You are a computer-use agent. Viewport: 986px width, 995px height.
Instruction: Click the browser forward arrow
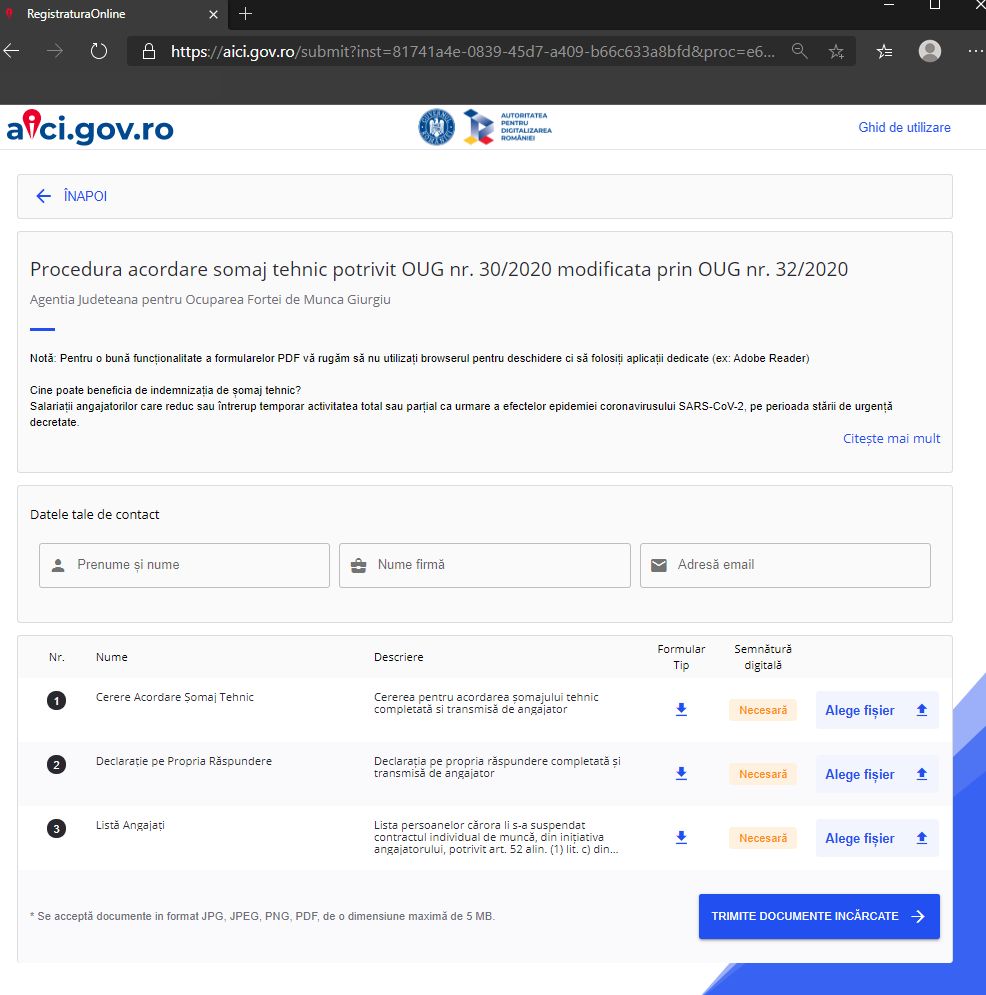click(55, 51)
